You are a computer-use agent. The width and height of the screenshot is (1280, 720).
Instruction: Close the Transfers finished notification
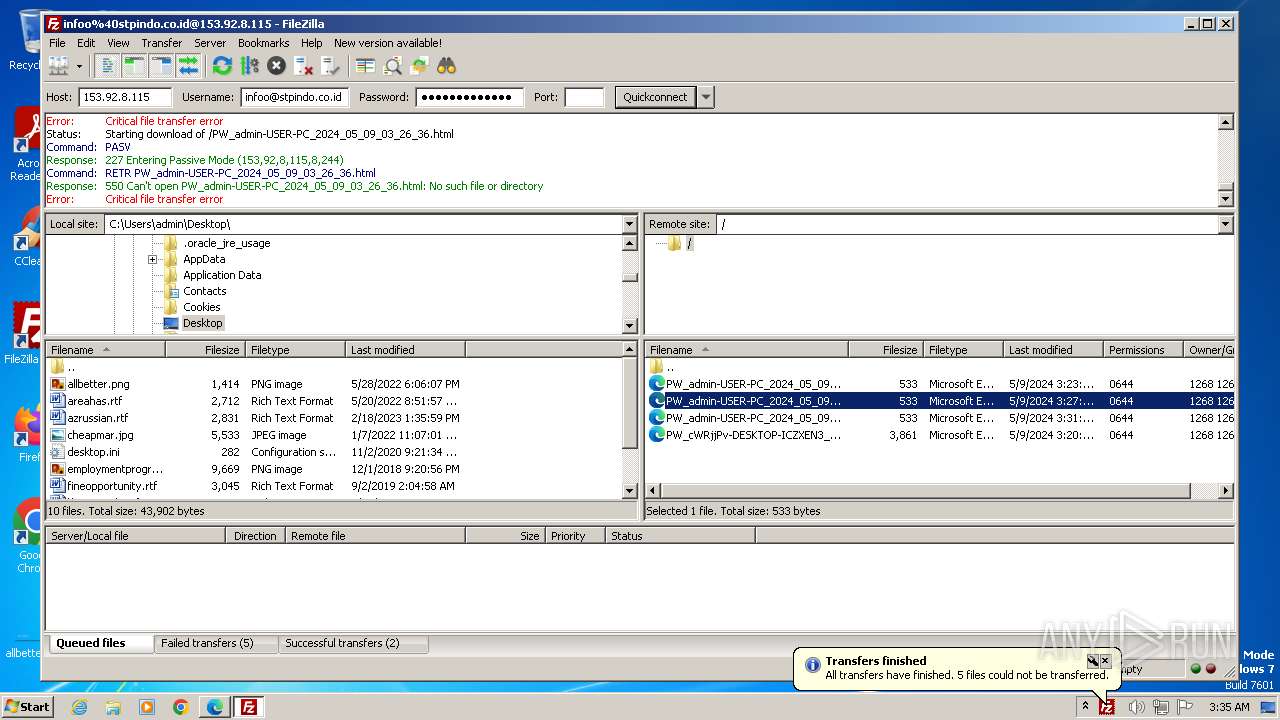click(1105, 660)
